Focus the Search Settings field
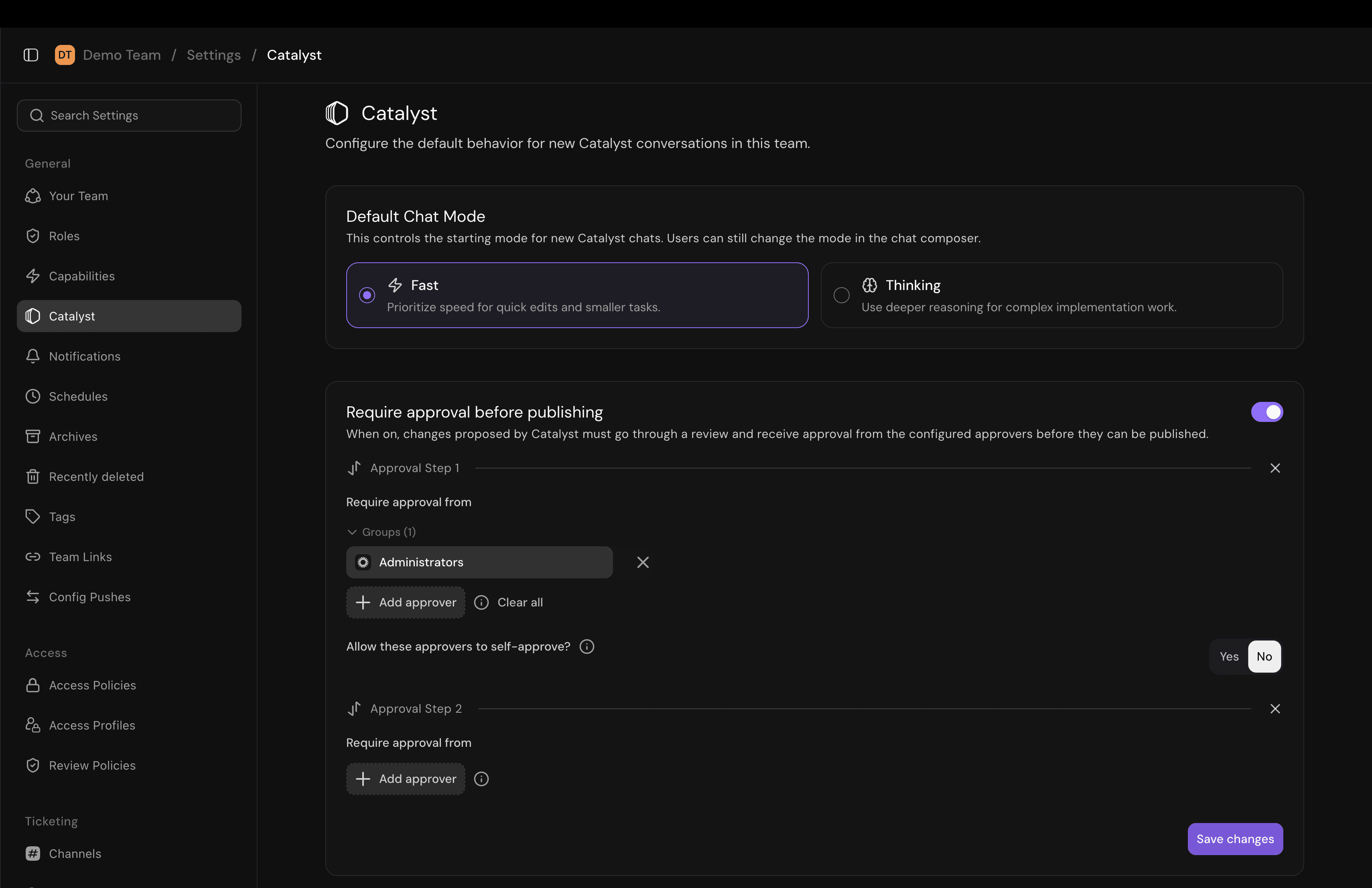 click(x=129, y=115)
